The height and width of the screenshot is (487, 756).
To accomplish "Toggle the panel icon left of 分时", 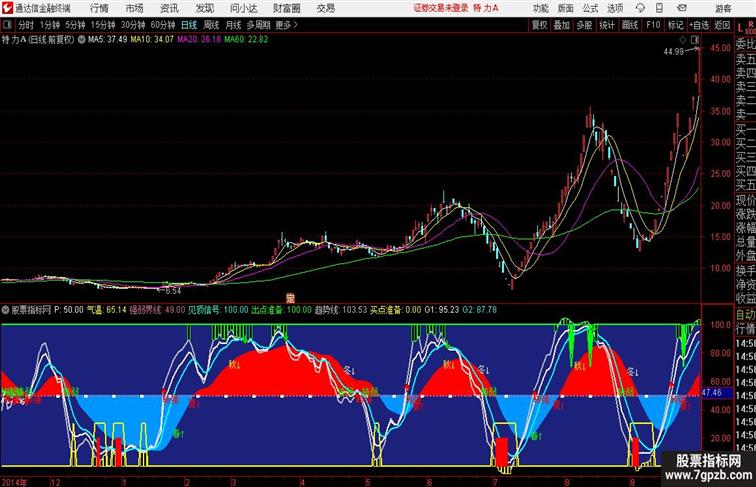I will click(x=7, y=25).
